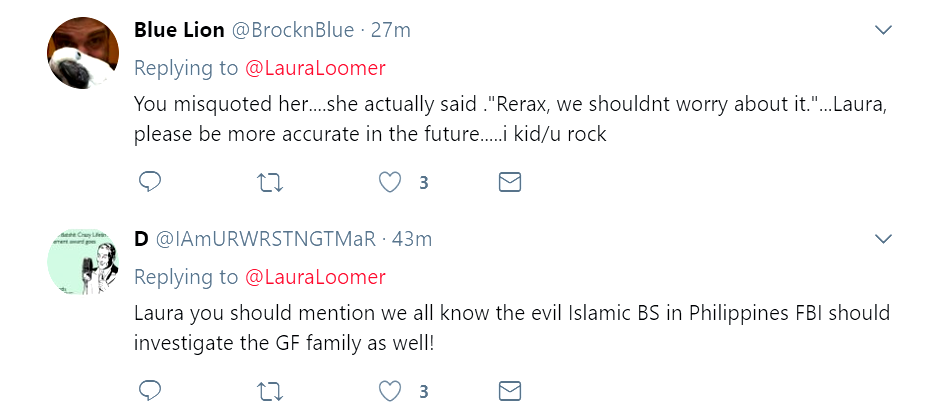928x412 pixels.
Task: Open the @BrocknBlue handle
Action: pyautogui.click(x=293, y=30)
